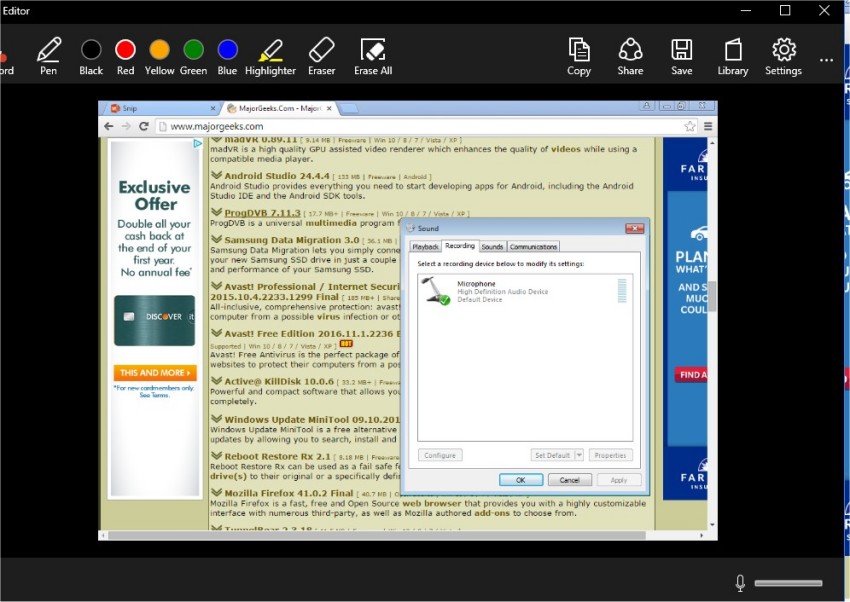Expand the Active@ KillDisk chevron
This screenshot has height=602, width=850.
pyautogui.click(x=216, y=380)
